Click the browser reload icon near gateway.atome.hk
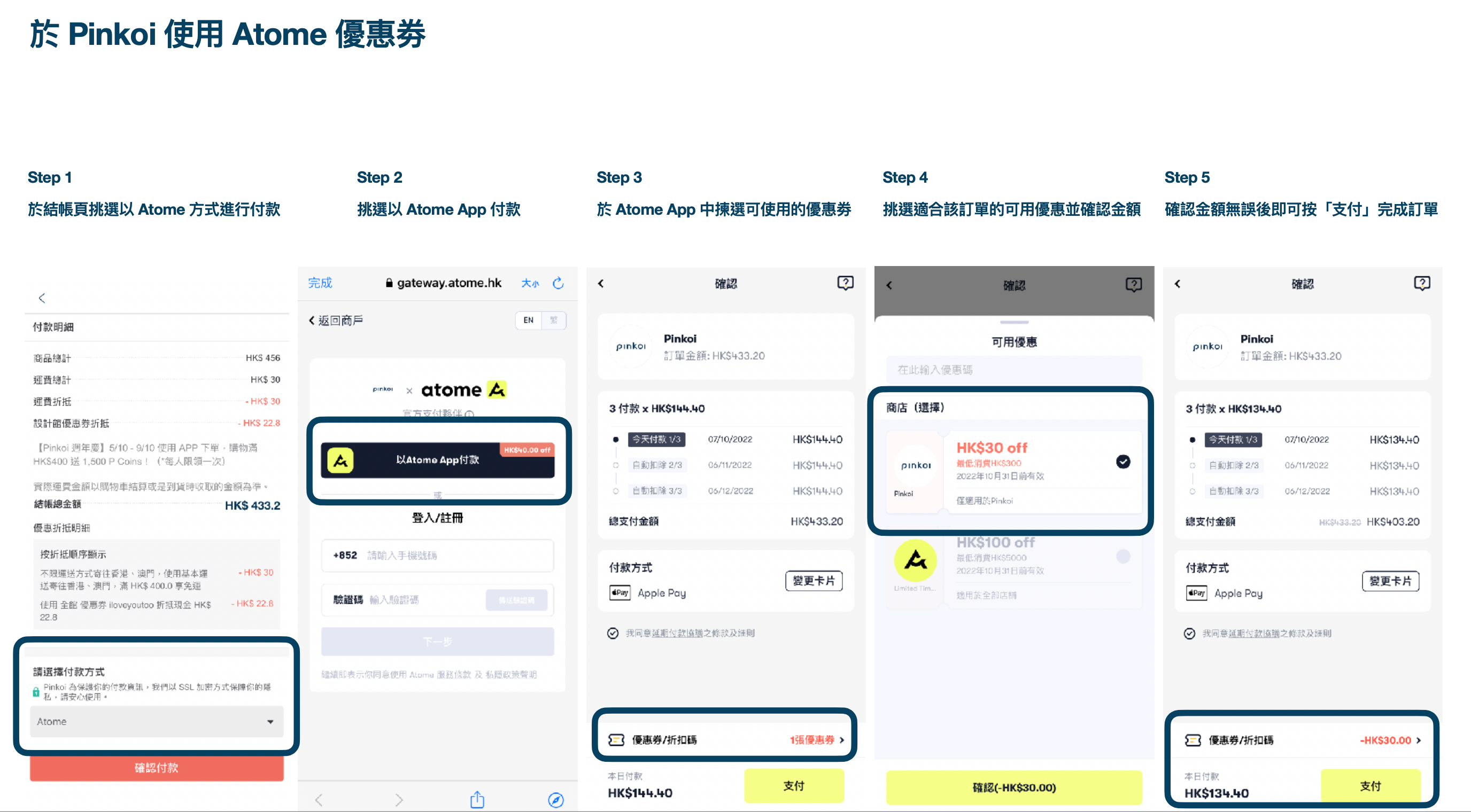Screen dimensions: 1471x812 [558, 283]
